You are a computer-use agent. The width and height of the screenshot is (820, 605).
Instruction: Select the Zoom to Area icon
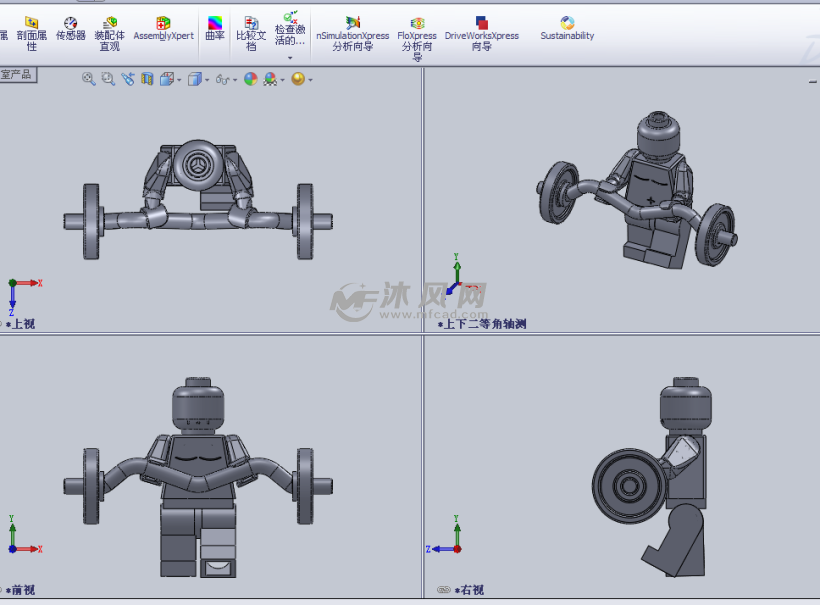click(x=108, y=79)
